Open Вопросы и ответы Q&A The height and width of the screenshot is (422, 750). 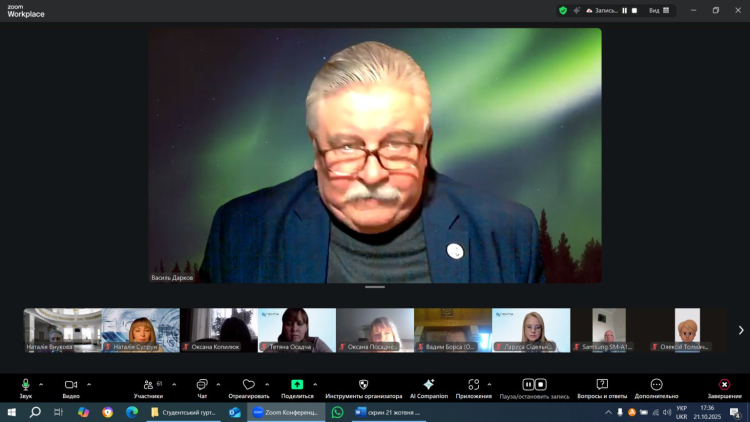click(602, 385)
